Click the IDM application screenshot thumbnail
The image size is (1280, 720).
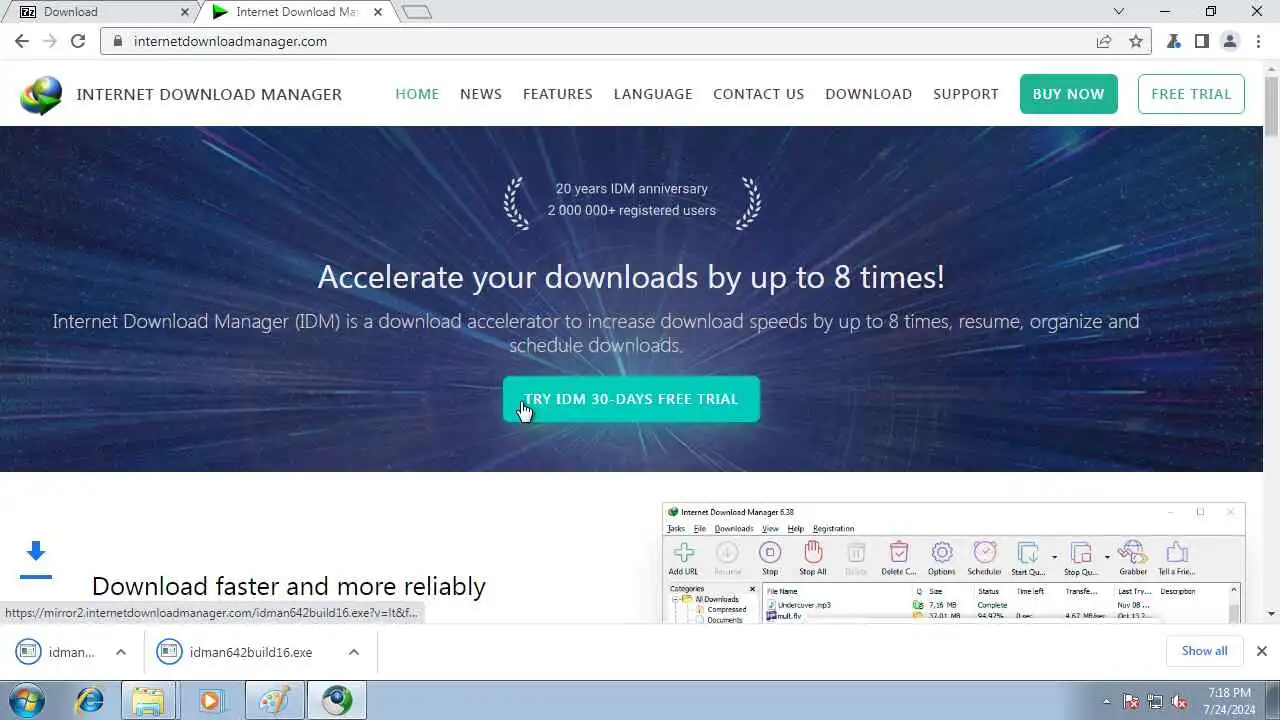954,563
